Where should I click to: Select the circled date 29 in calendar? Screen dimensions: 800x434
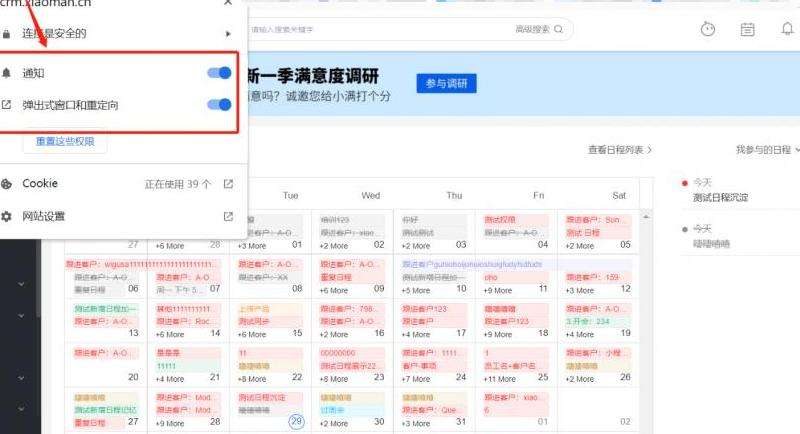296,422
